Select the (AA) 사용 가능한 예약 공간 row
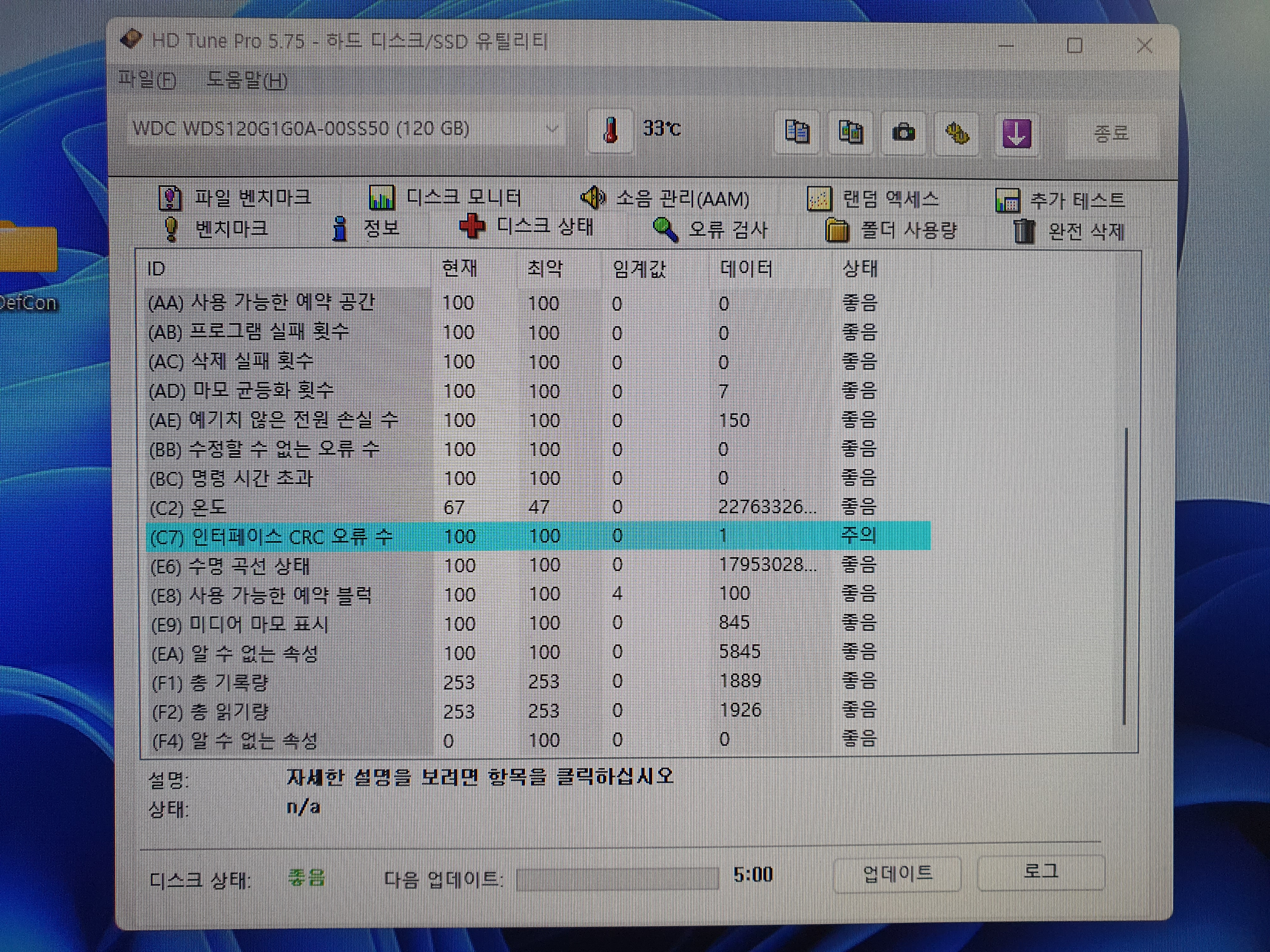The image size is (1270, 952). coord(537,303)
